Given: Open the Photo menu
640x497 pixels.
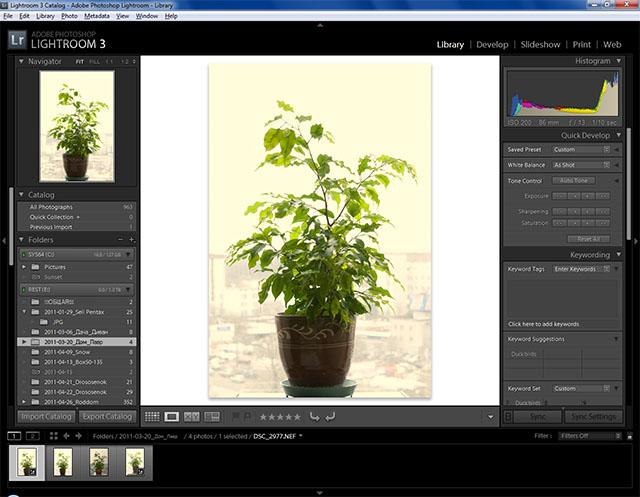Looking at the screenshot, I should tap(69, 16).
